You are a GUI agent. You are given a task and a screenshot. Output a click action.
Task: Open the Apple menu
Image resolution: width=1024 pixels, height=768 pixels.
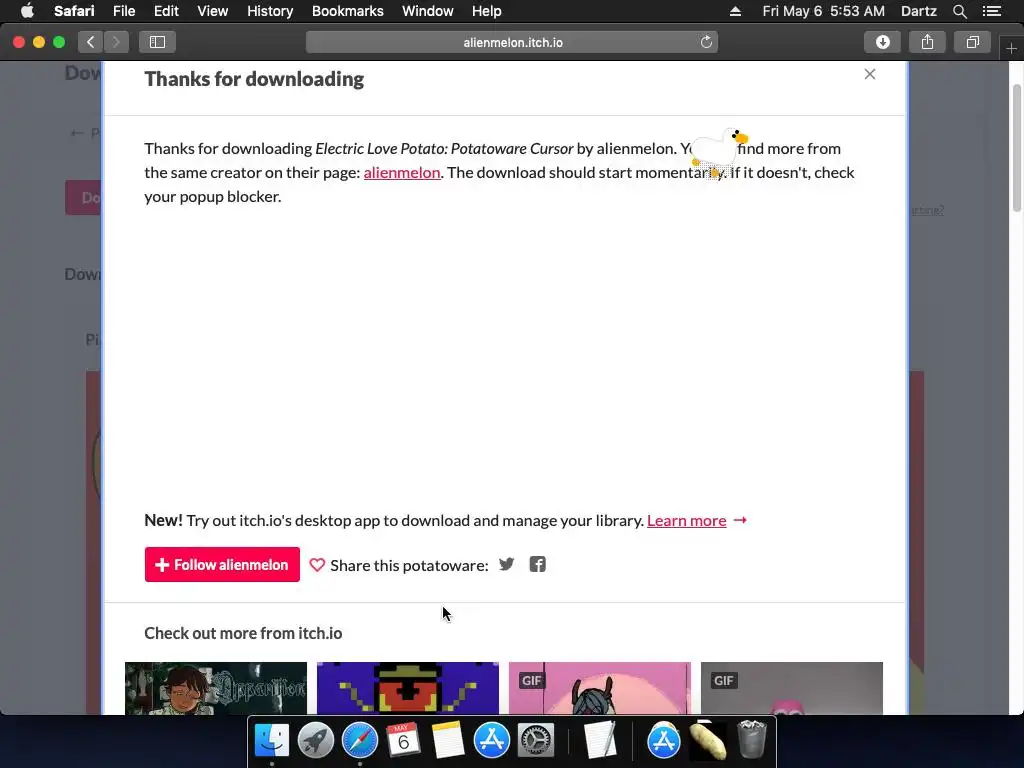[27, 11]
